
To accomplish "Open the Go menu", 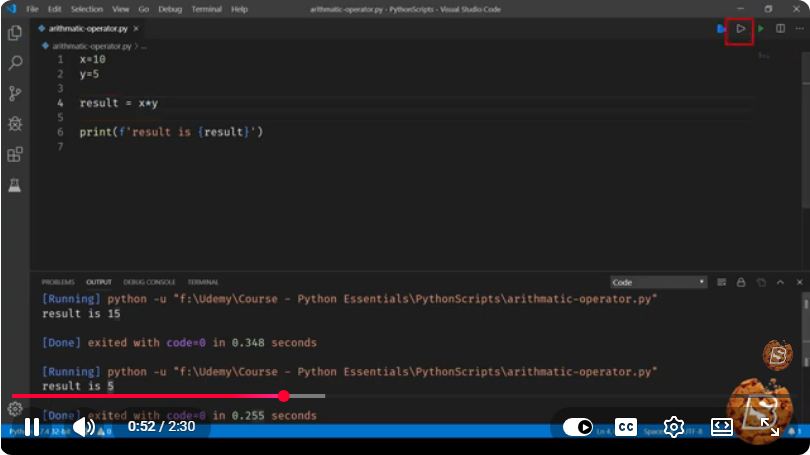I will tap(144, 9).
